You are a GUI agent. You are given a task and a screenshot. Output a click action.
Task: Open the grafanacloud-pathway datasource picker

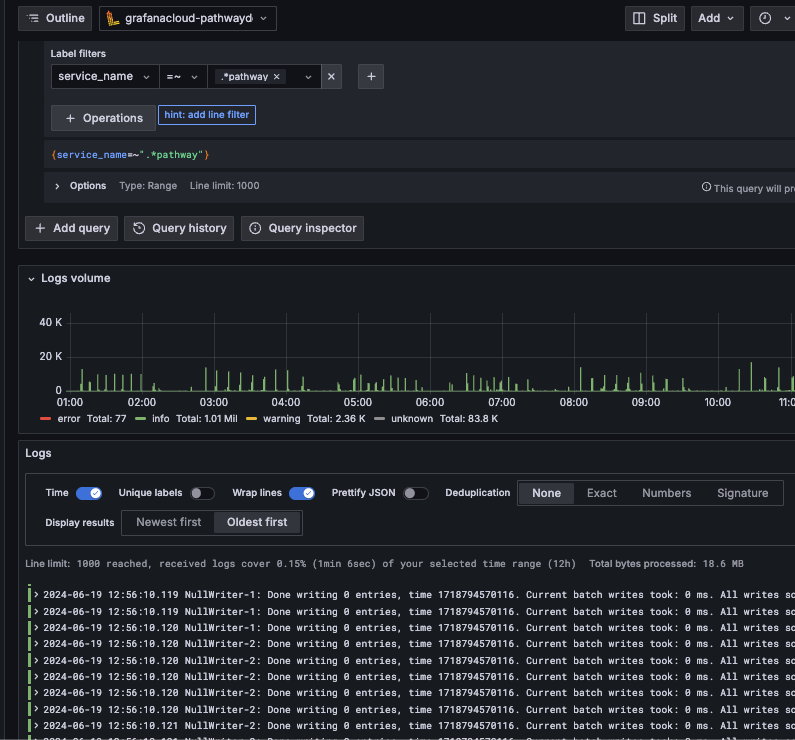coord(188,18)
